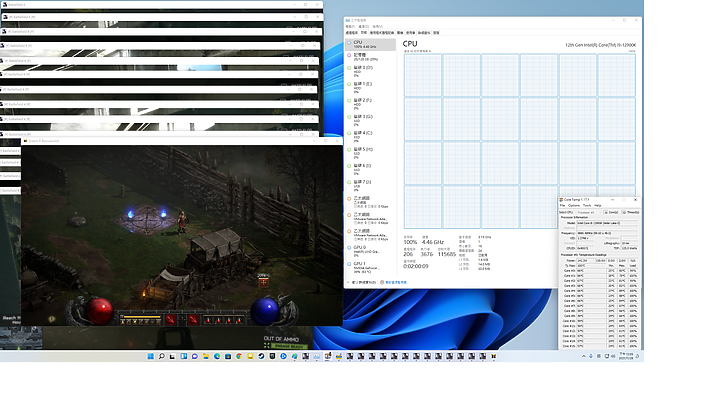Open Disk 0 (D:) performance entry

pyautogui.click(x=370, y=71)
